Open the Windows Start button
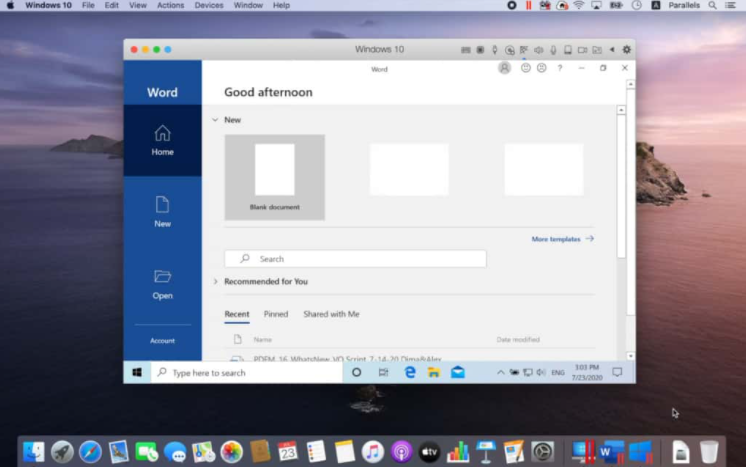This screenshot has height=467, width=746. 137,372
